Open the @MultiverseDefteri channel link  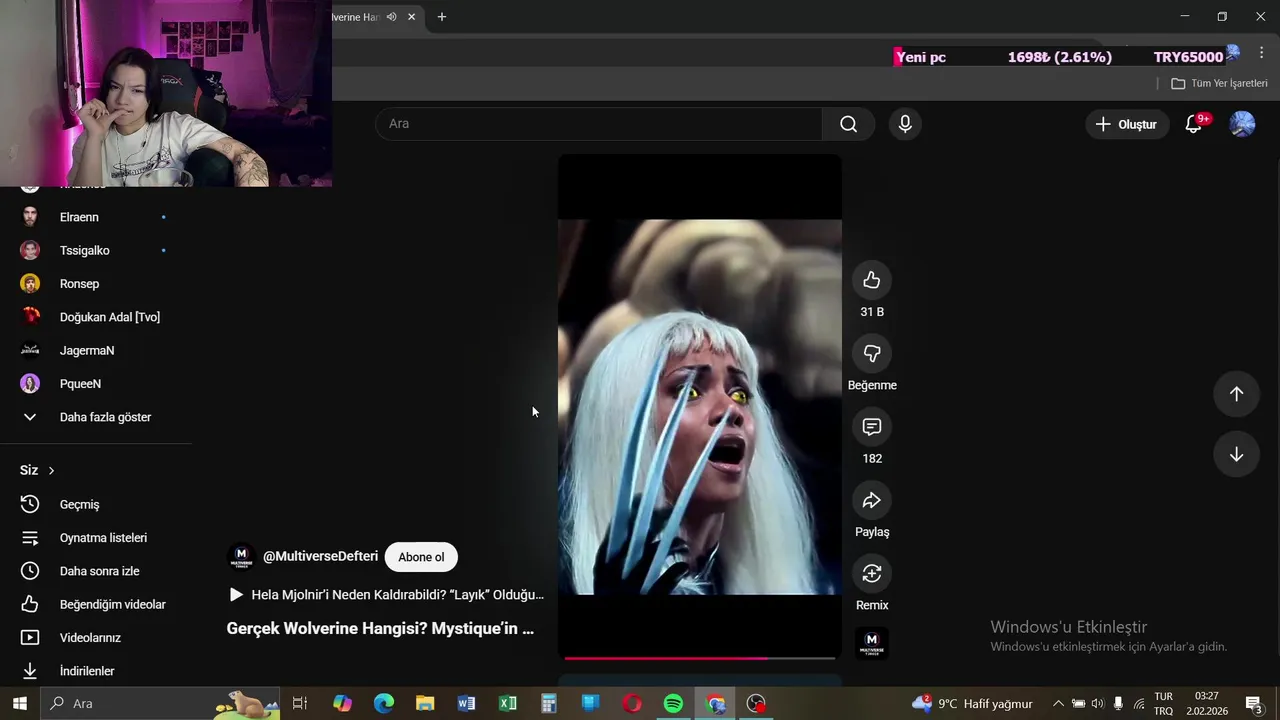pos(320,556)
